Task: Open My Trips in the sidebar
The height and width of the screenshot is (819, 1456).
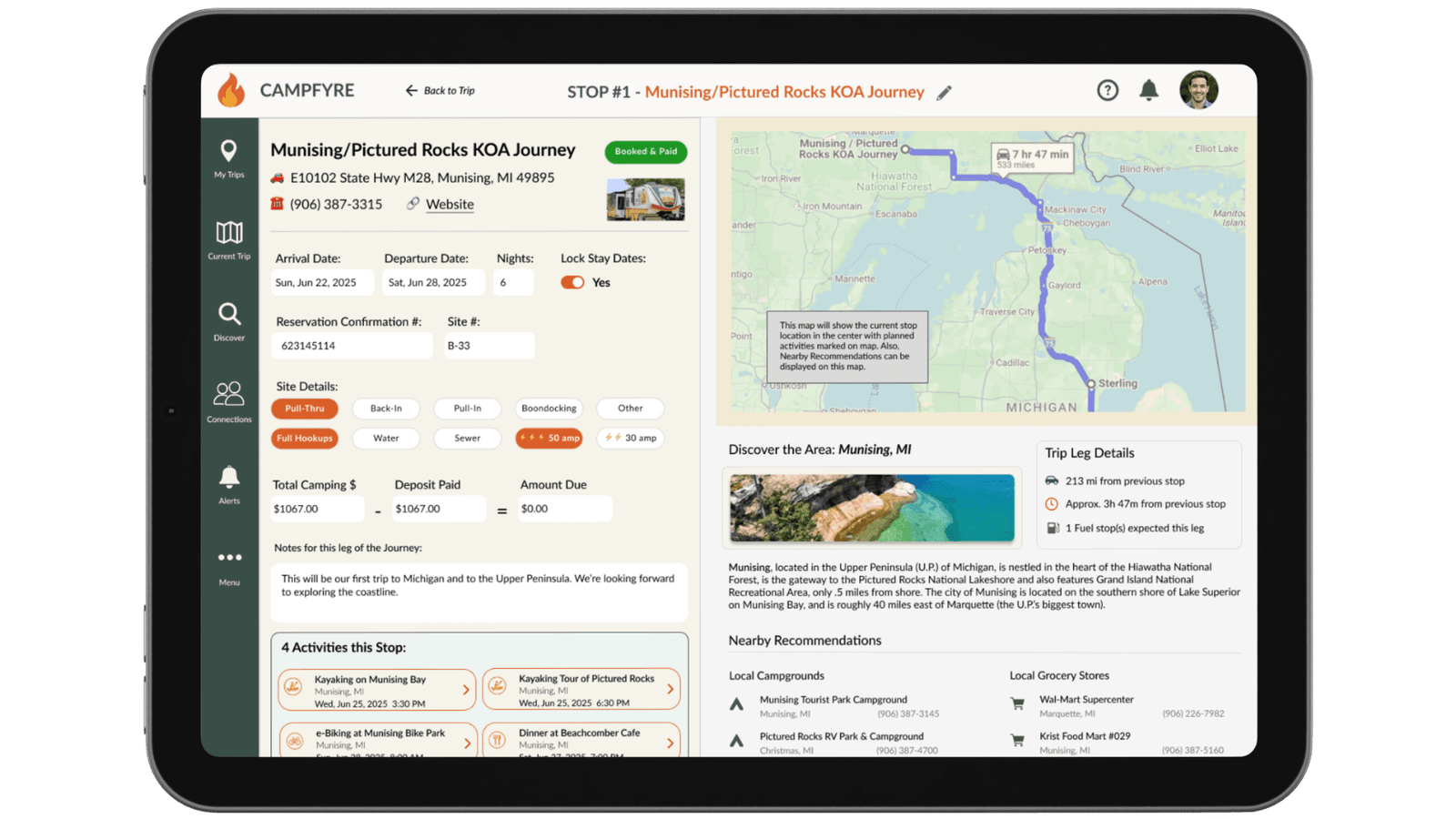Action: 228,158
